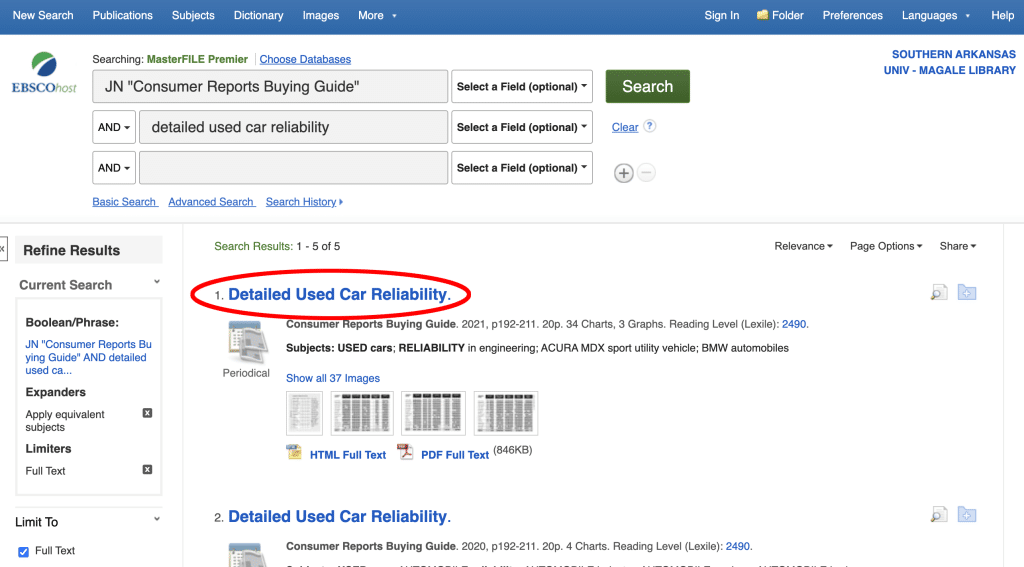1024x567 pixels.
Task: Click the Choose Databases link
Action: (x=305, y=60)
